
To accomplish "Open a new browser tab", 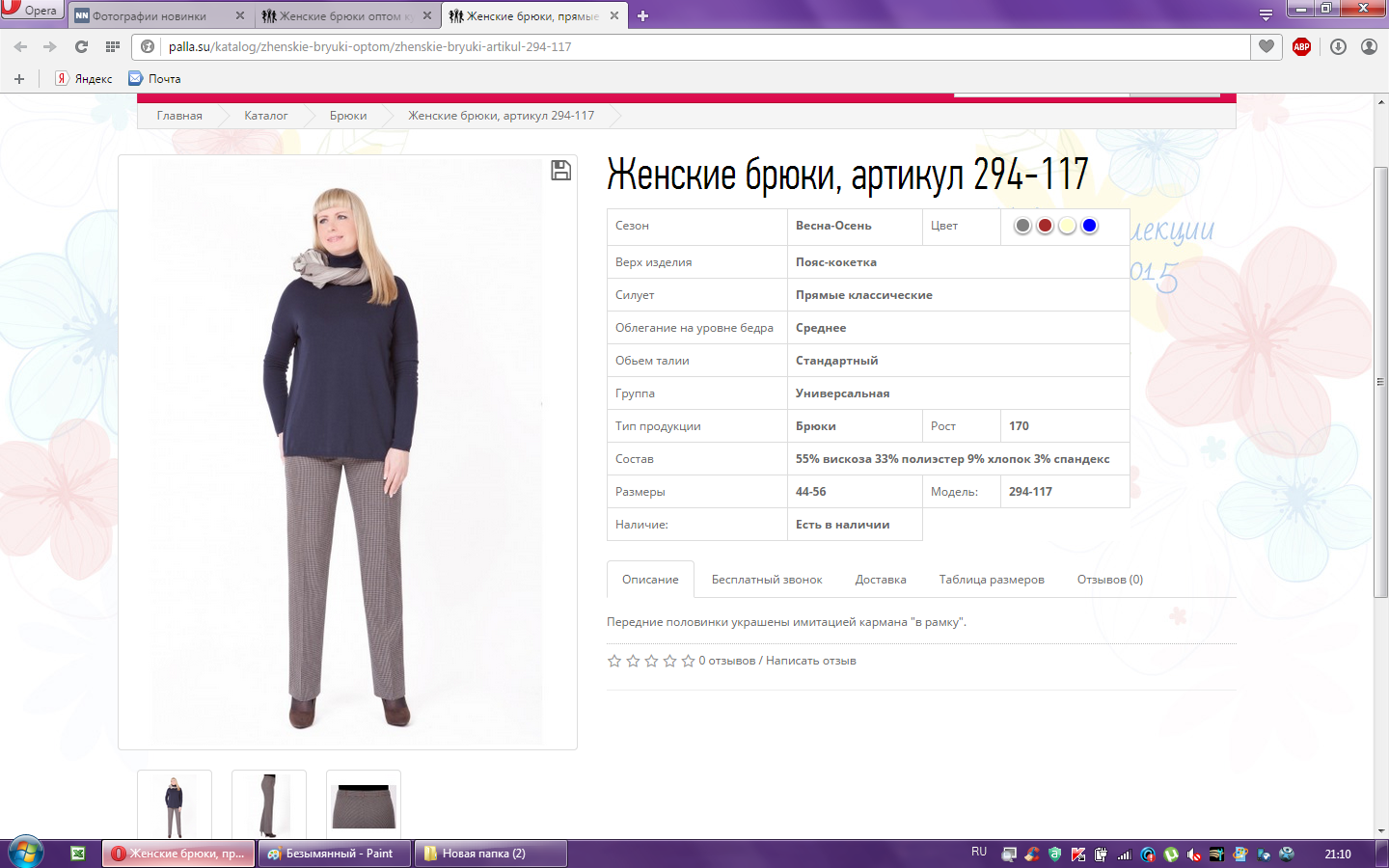I will tap(643, 15).
